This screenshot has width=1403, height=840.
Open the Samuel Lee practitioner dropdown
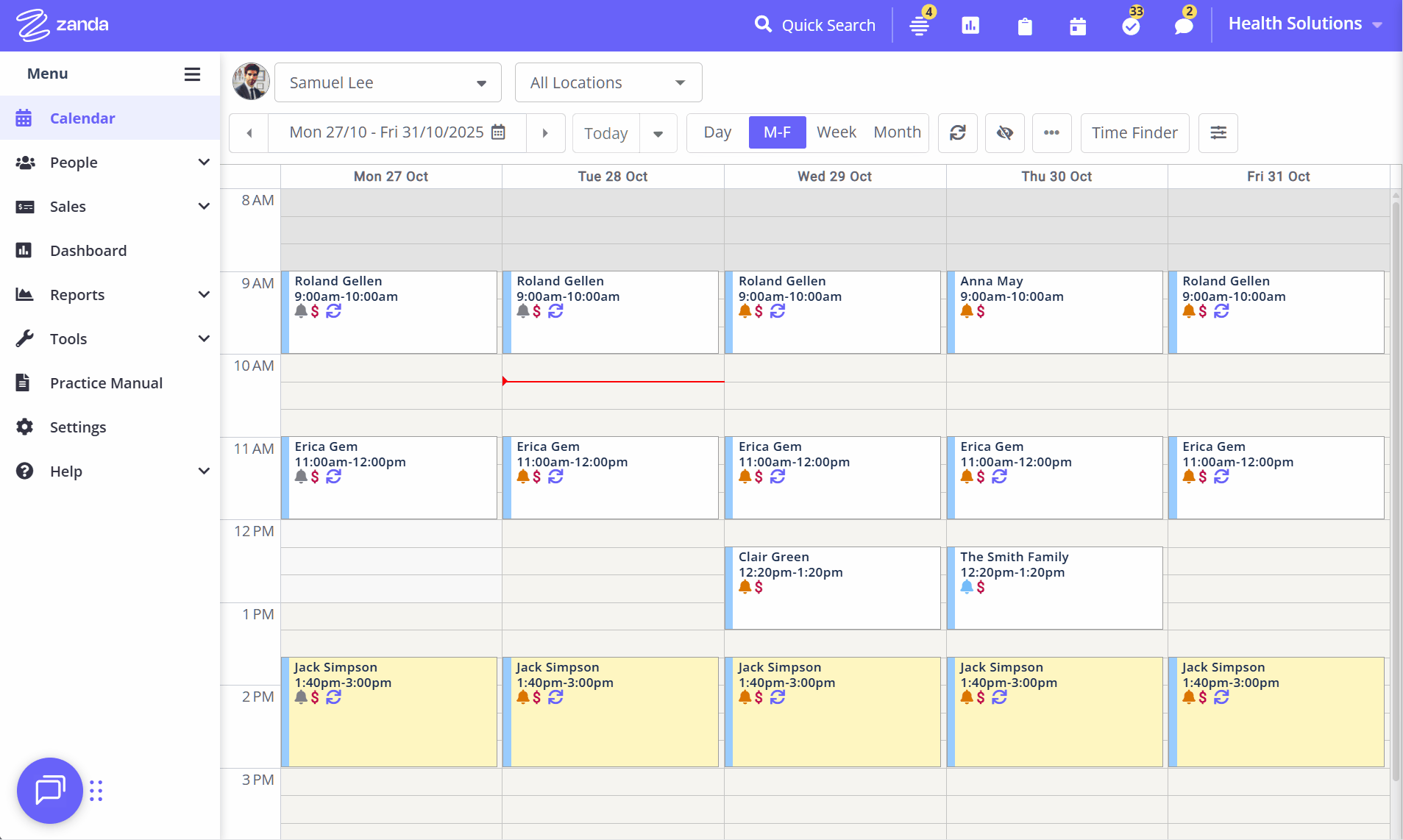click(388, 82)
